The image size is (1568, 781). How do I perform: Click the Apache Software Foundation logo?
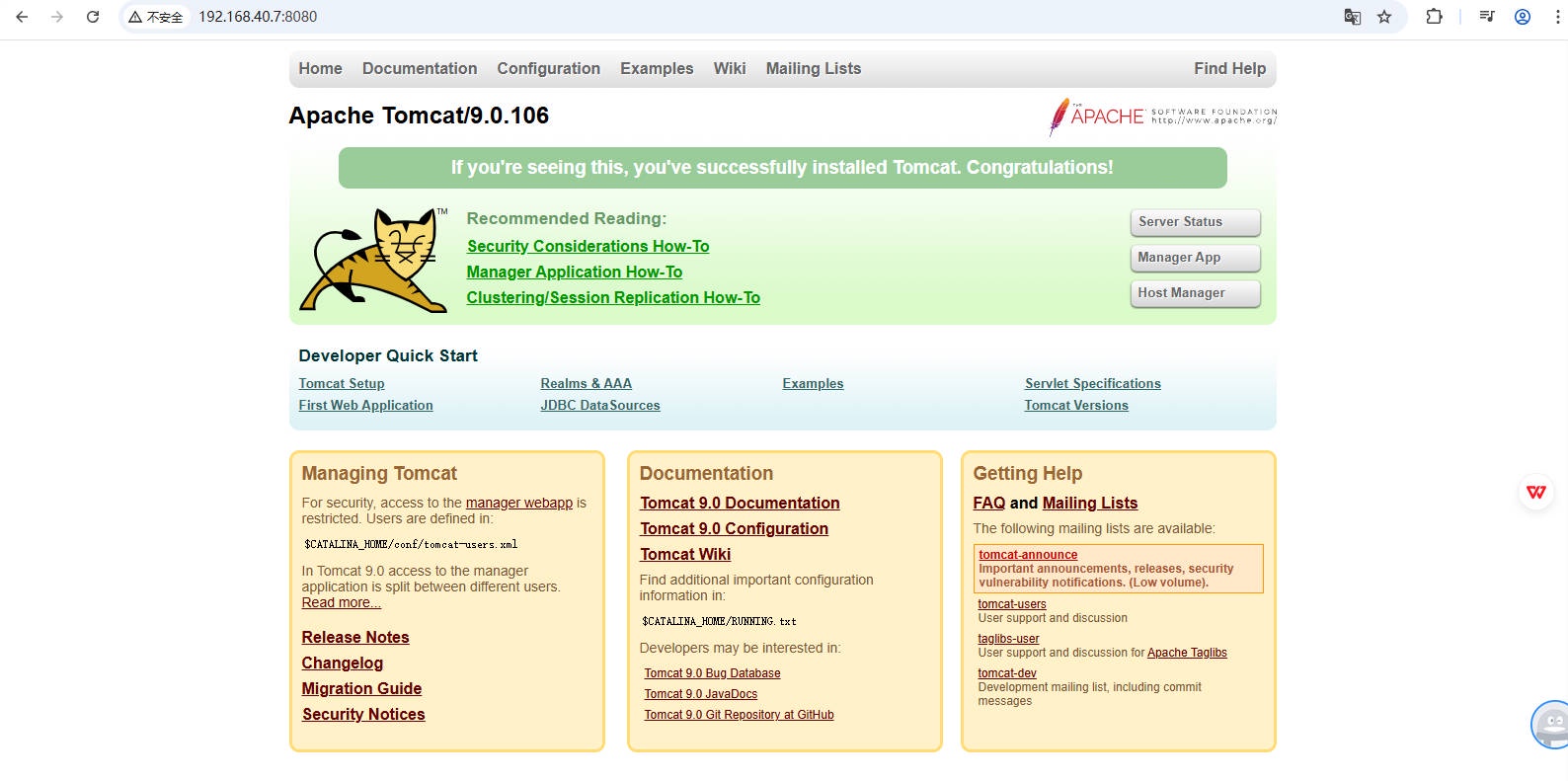coord(1162,117)
